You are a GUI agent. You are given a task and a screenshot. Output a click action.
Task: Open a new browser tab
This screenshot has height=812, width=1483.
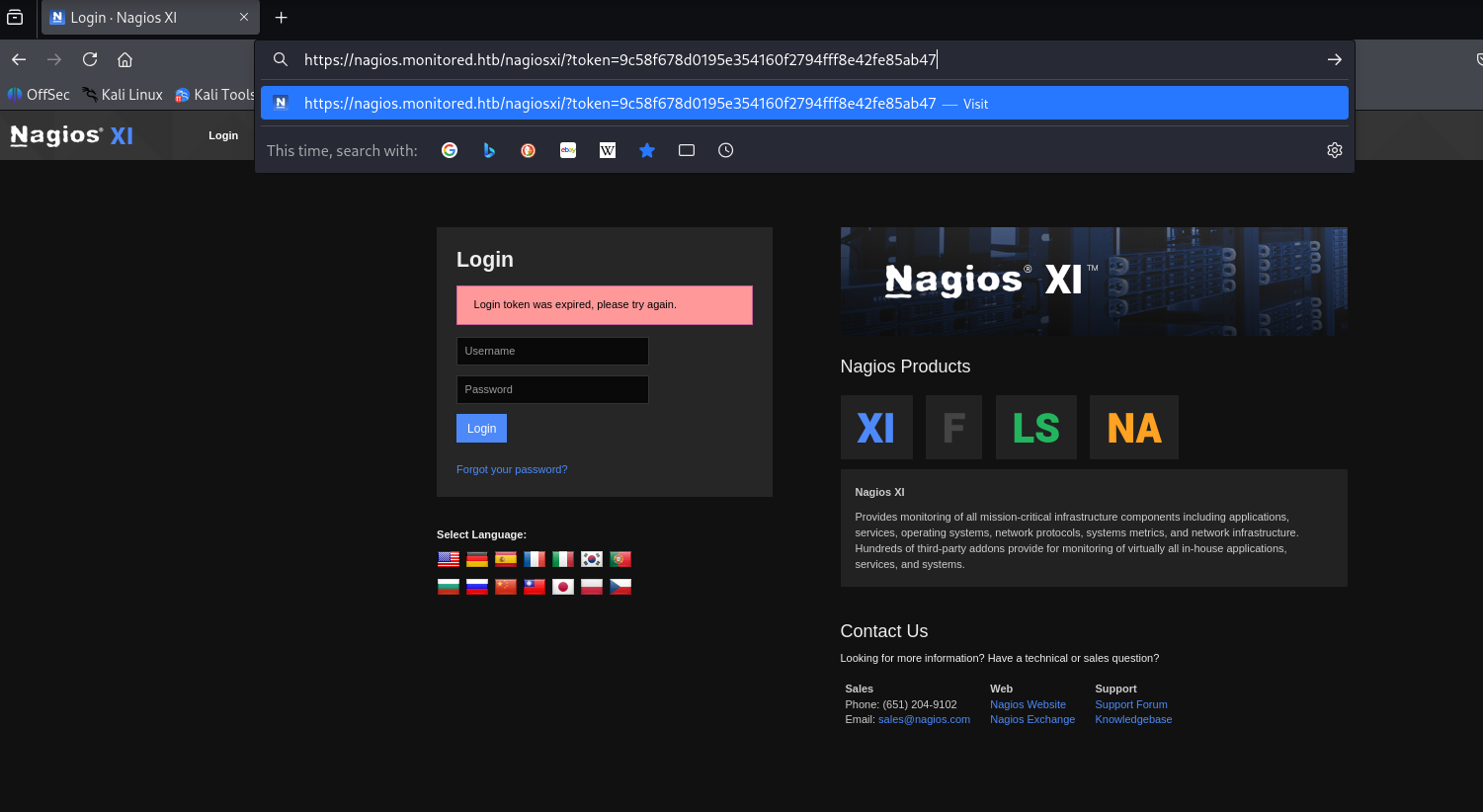point(282,17)
